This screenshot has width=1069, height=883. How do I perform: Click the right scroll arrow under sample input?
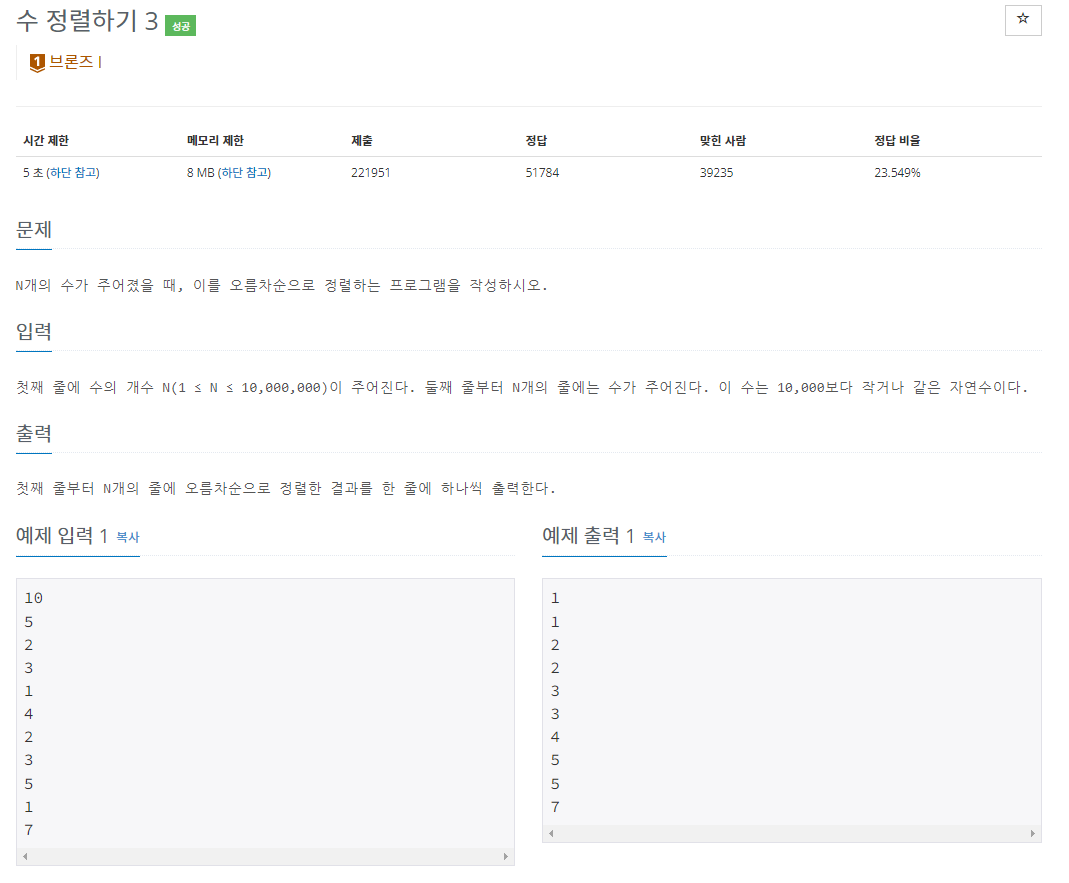coord(507,856)
